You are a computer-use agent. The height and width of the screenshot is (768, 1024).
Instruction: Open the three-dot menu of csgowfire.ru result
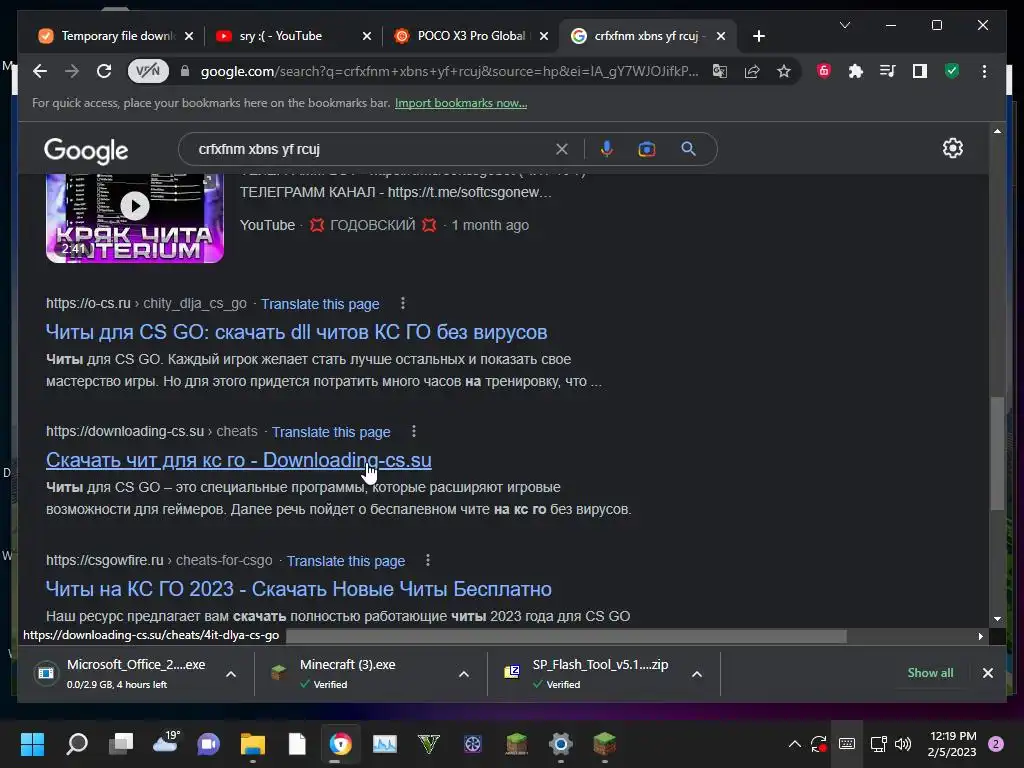[428, 560]
